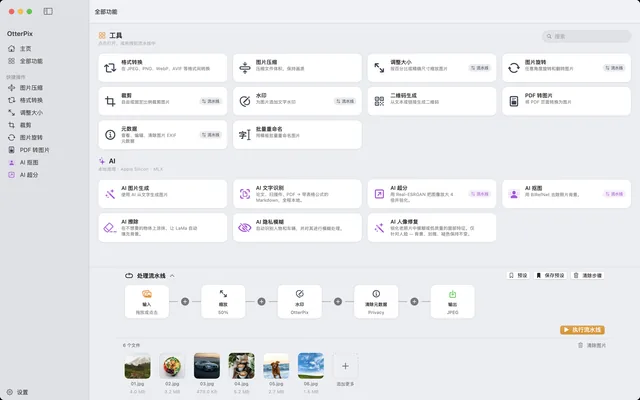Click the 添加更多 plus tile
The height and width of the screenshot is (400, 640).
[345, 366]
